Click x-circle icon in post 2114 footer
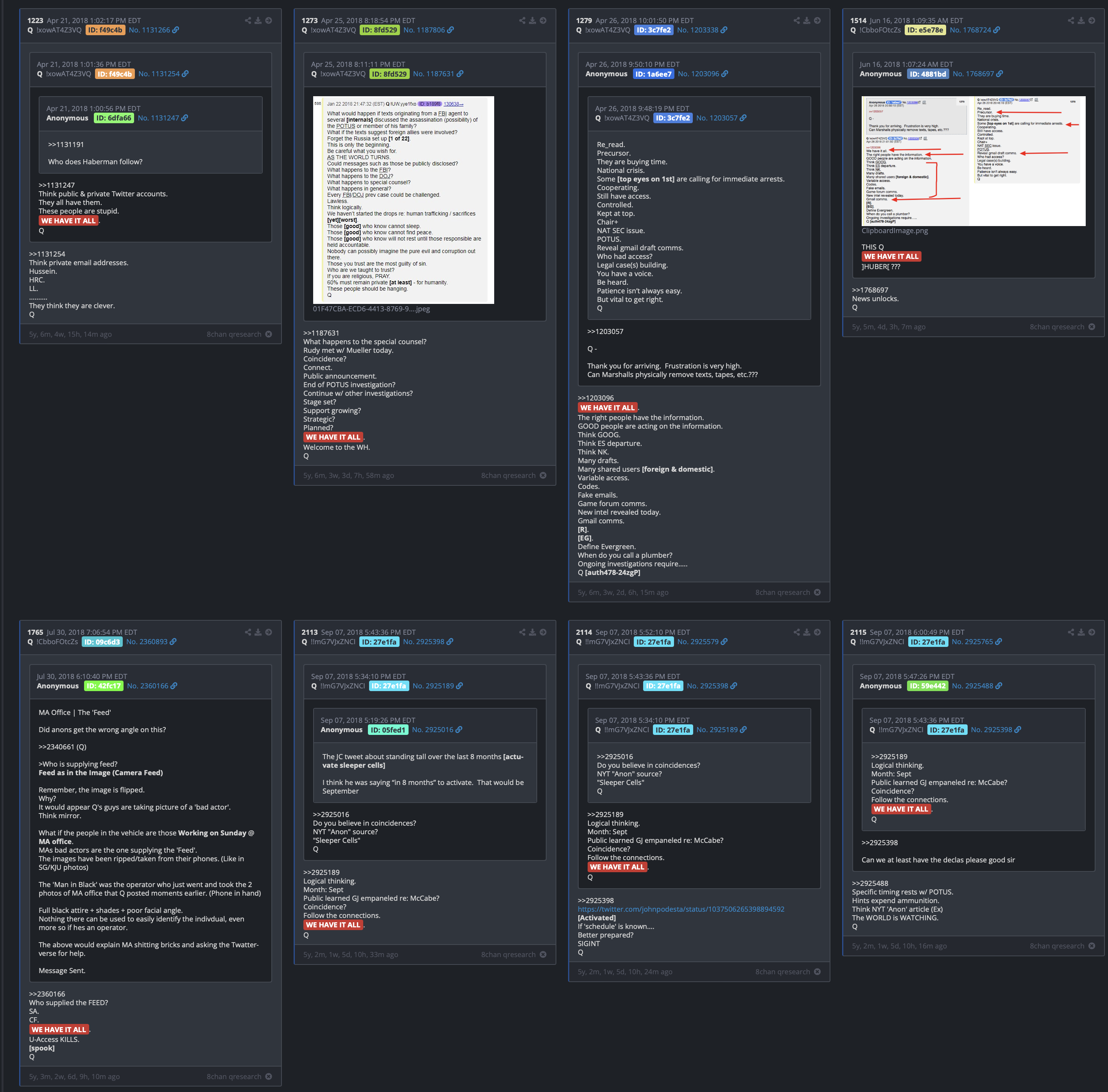 point(817,972)
